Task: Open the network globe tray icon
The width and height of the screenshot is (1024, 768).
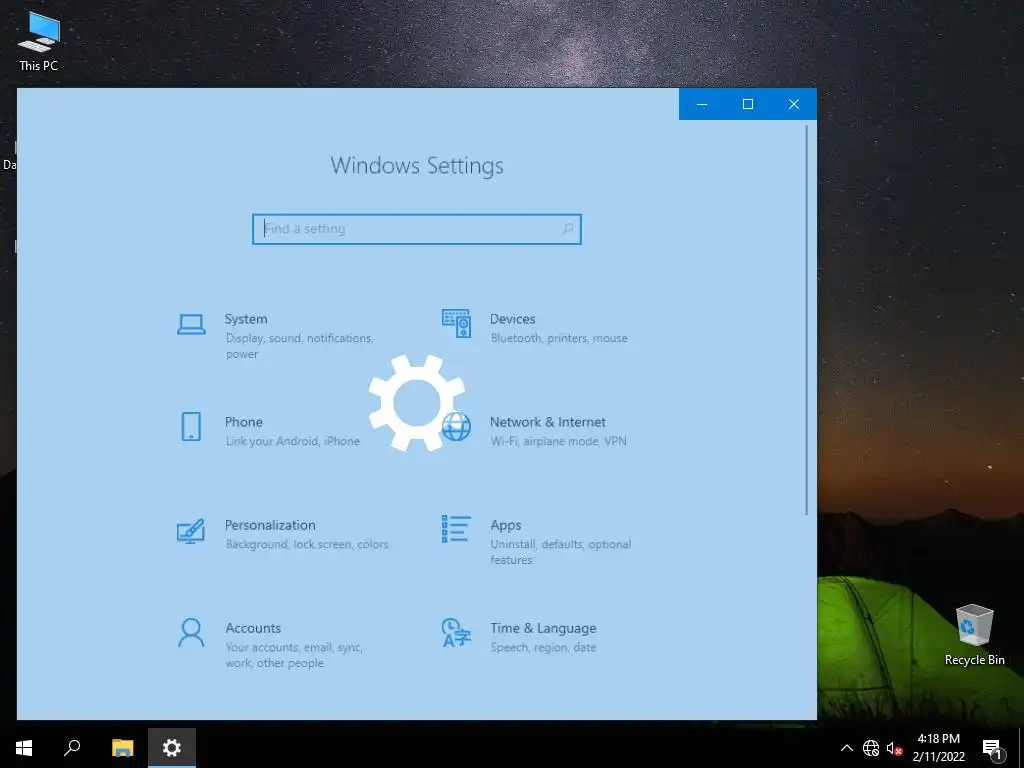Action: (871, 748)
